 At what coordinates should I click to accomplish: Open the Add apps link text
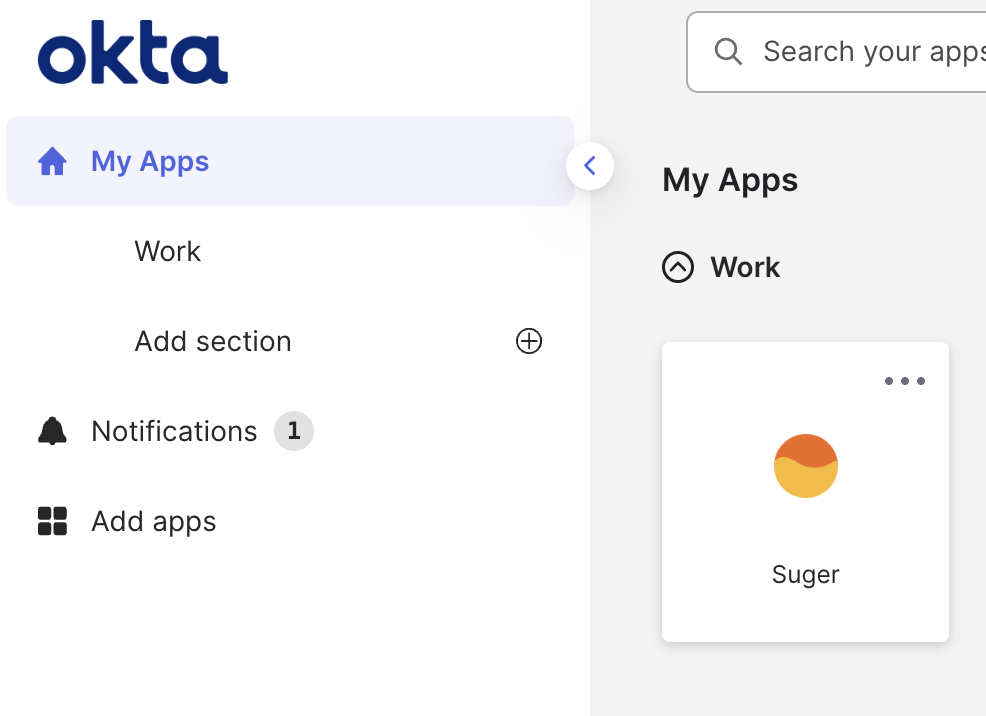(154, 521)
